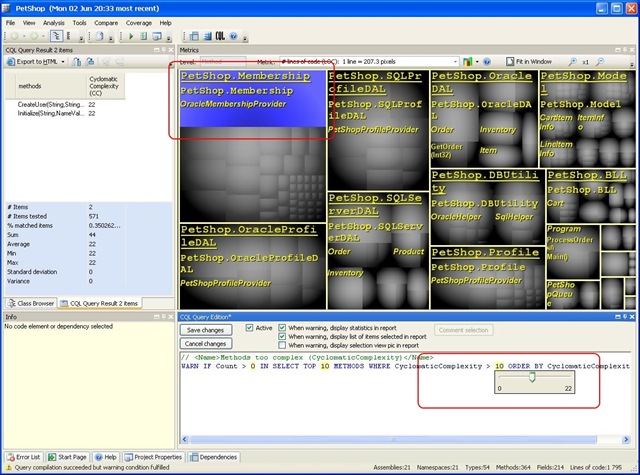Open the Level combo box
Viewport: 640px width, 475px height.
pos(223,62)
